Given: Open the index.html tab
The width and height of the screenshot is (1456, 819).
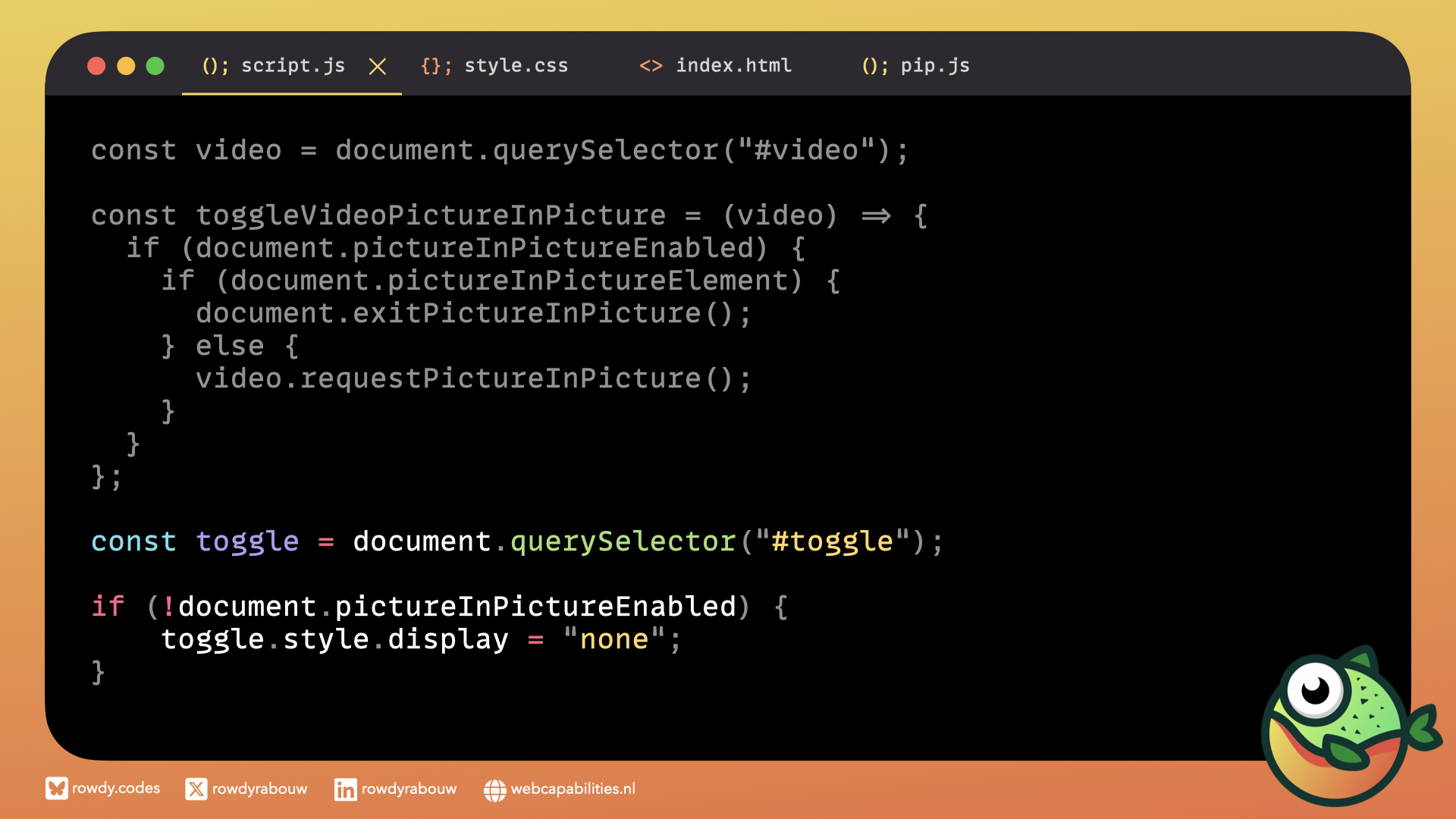Looking at the screenshot, I should coord(733,66).
